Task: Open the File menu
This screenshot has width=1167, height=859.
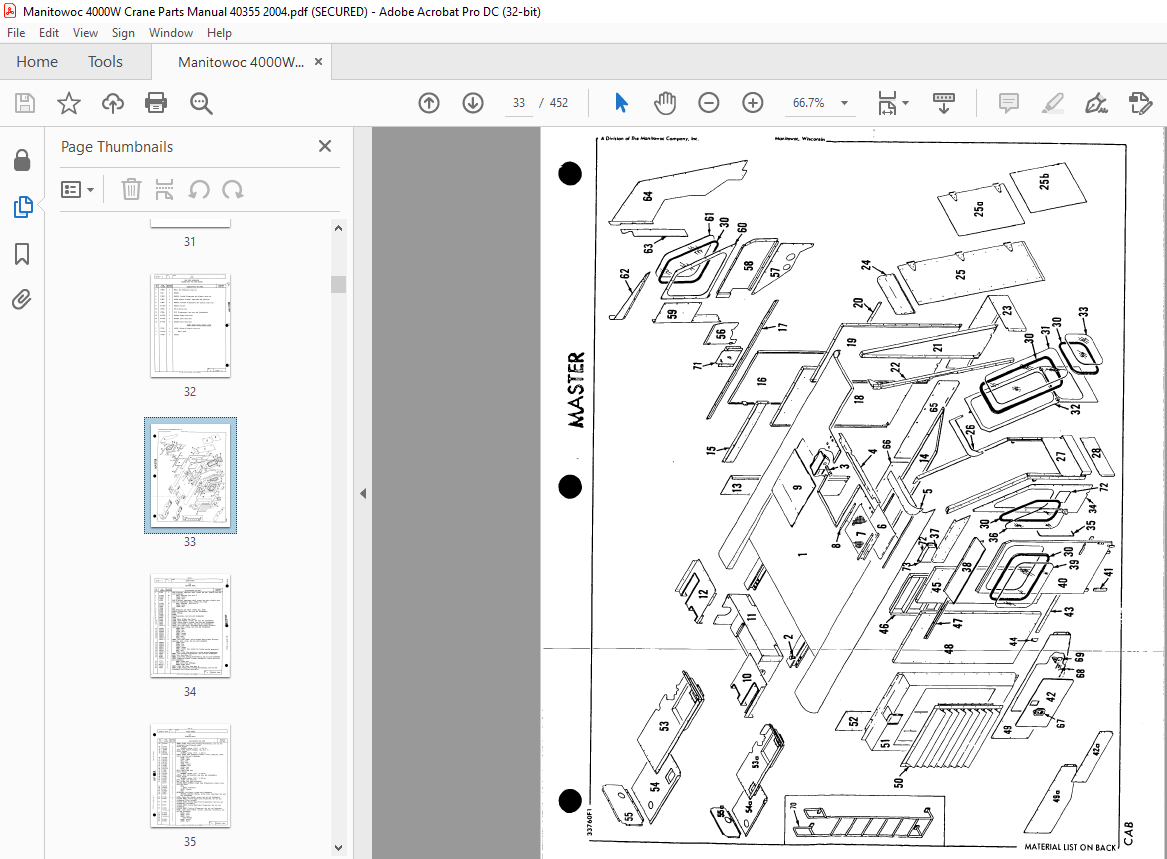Action: pos(16,33)
